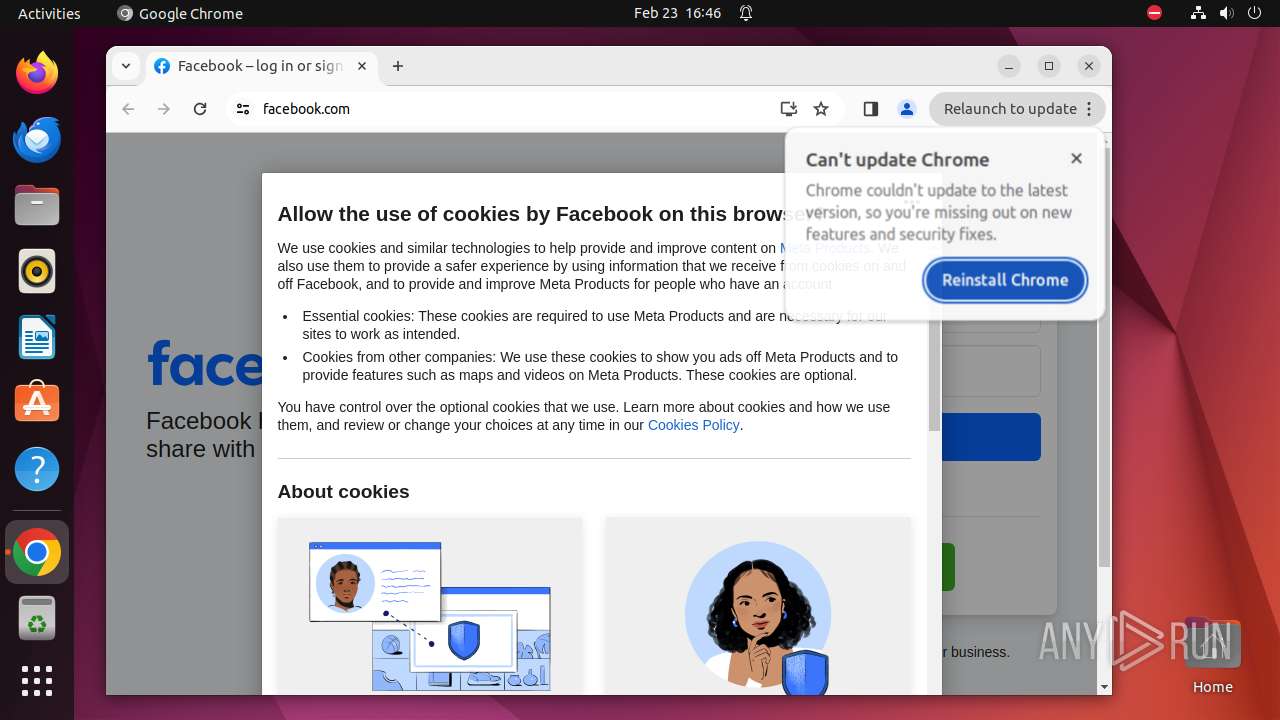Select the Google Chrome dock icon
Screen dimensions: 1280x720
click(37, 552)
